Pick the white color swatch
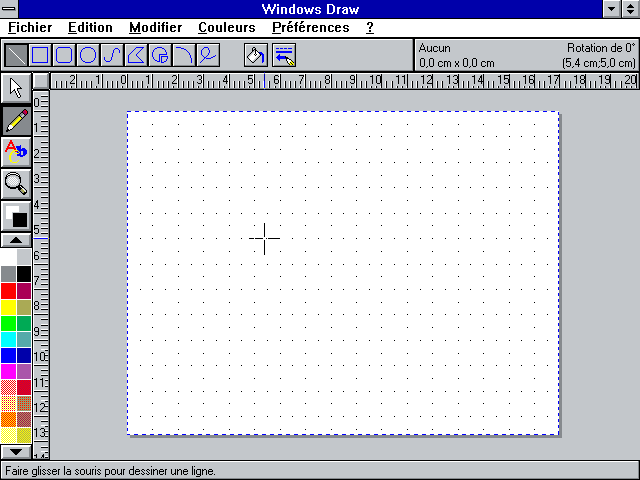Image resolution: width=640 pixels, height=480 pixels. [8, 258]
